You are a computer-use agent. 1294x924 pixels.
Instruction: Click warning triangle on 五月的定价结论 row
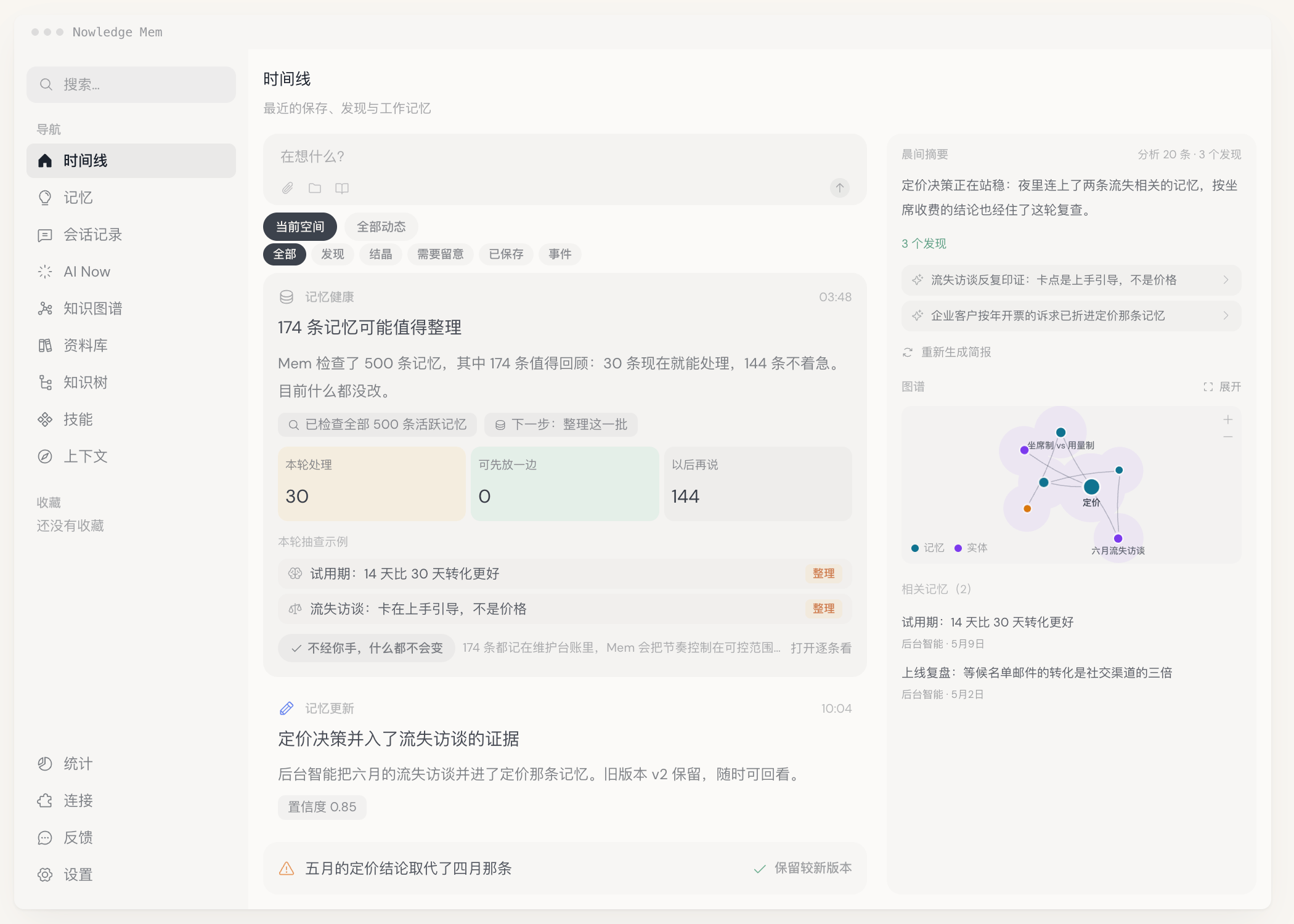(x=287, y=869)
